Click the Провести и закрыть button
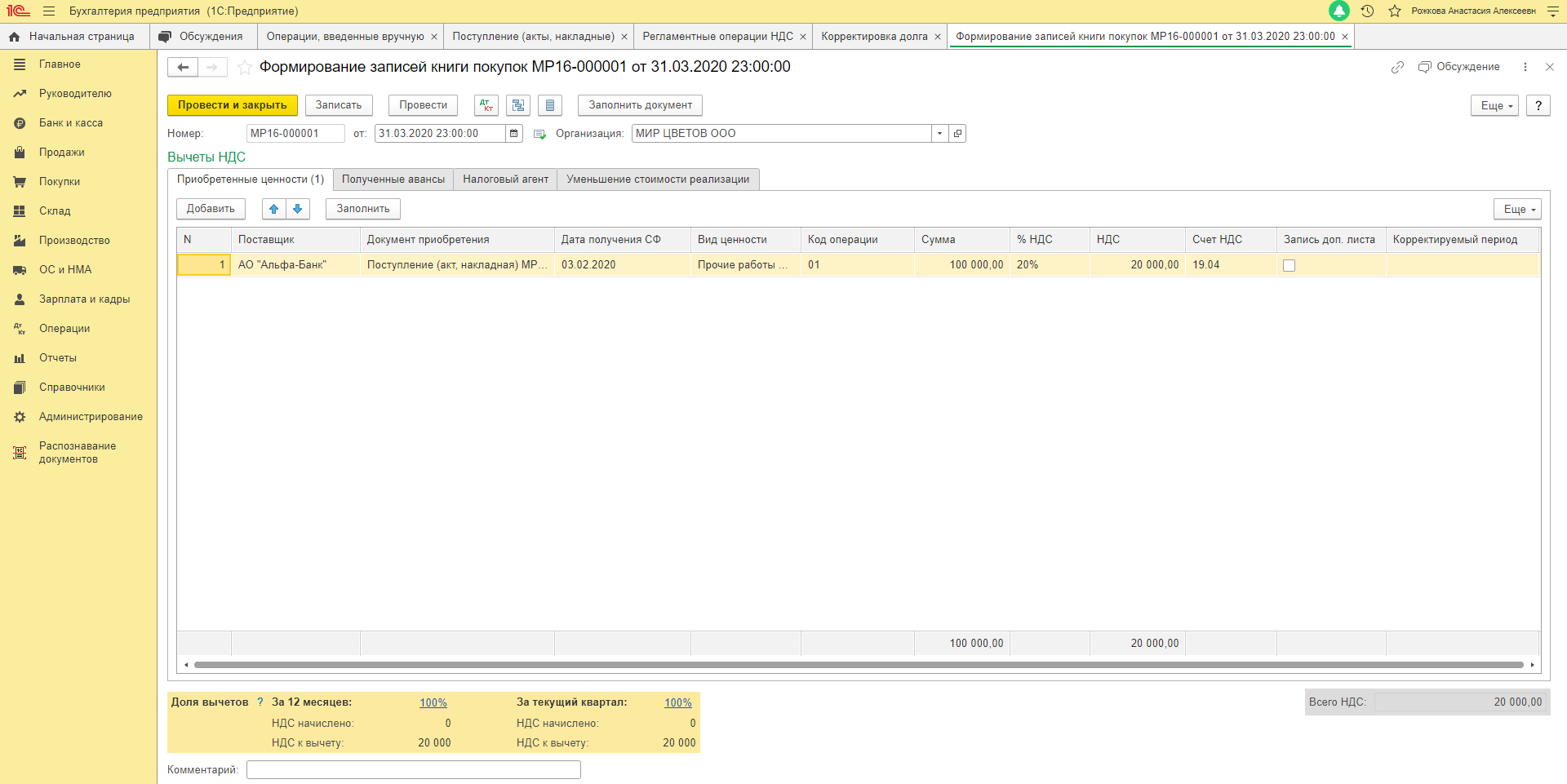Image resolution: width=1567 pixels, height=784 pixels. 233,105
